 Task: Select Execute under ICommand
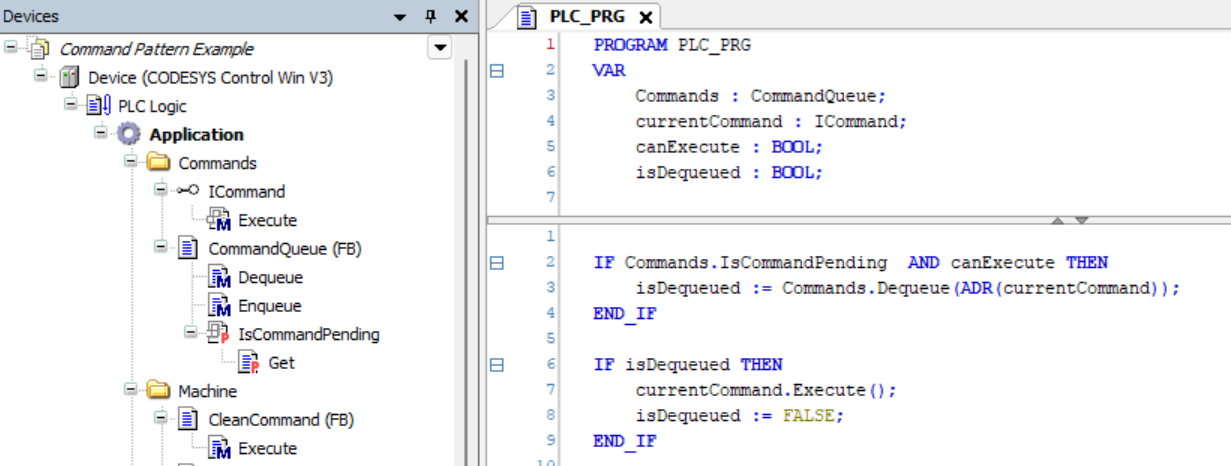[x=267, y=220]
